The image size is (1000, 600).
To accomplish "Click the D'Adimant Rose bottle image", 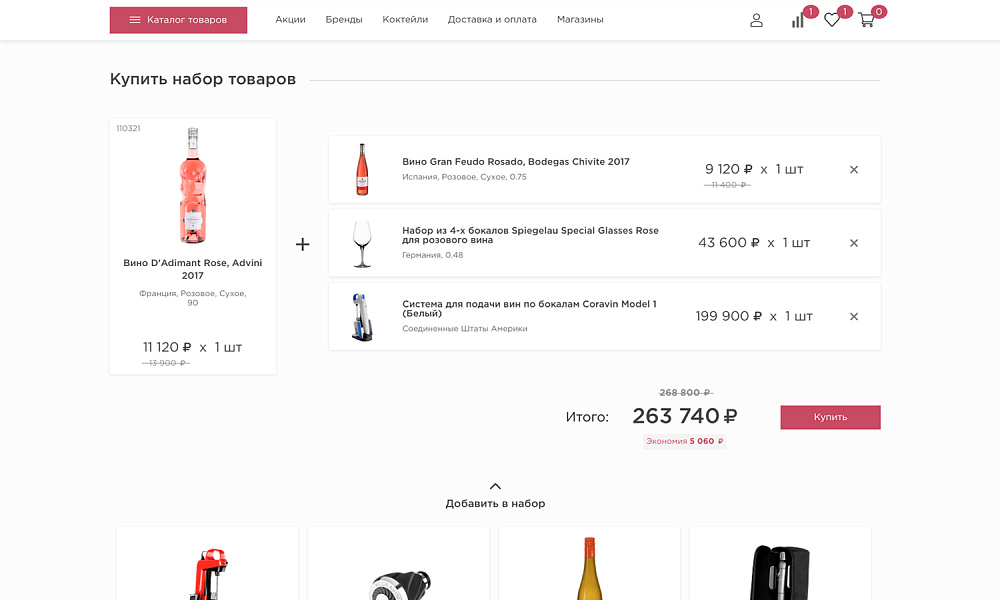I will coord(193,187).
